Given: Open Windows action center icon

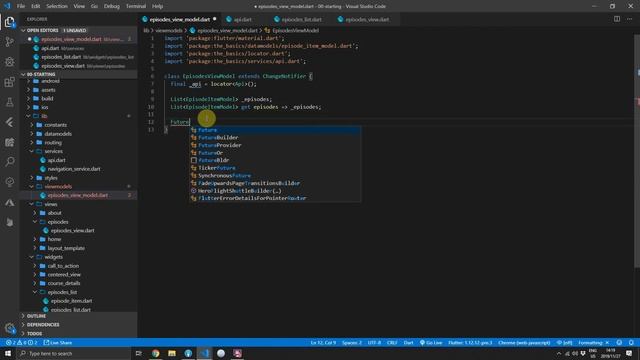Looking at the screenshot, I should click(629, 353).
